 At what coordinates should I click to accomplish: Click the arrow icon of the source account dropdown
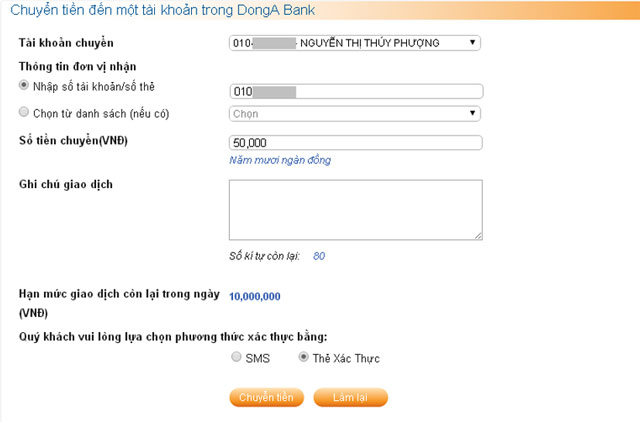pyautogui.click(x=472, y=42)
